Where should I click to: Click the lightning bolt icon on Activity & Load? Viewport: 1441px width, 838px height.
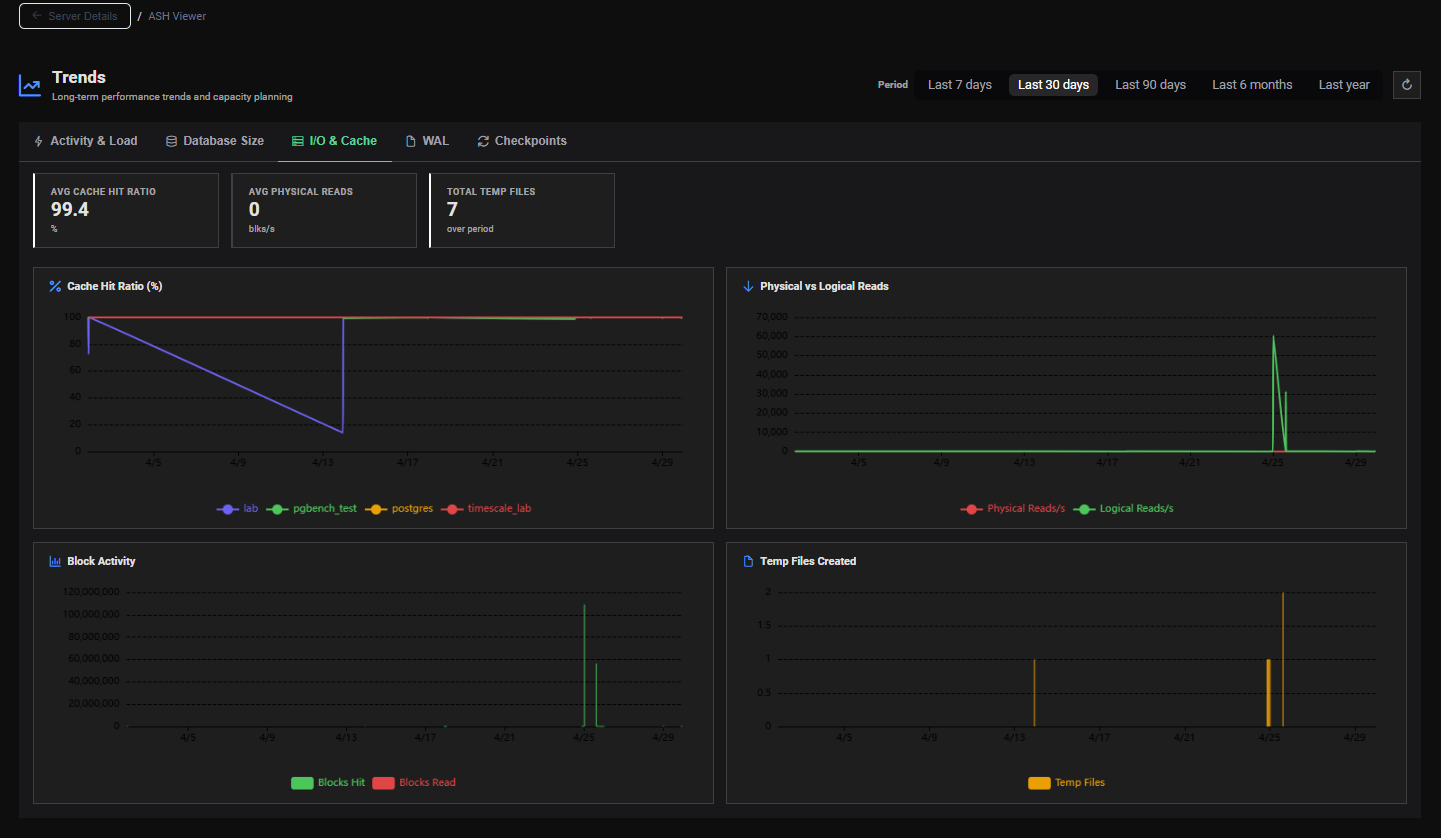pos(39,141)
